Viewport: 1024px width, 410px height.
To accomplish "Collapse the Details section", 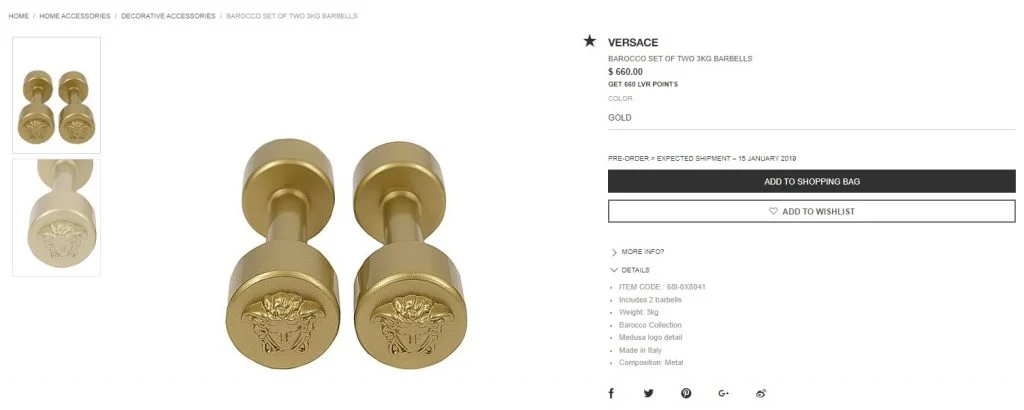I will point(630,270).
